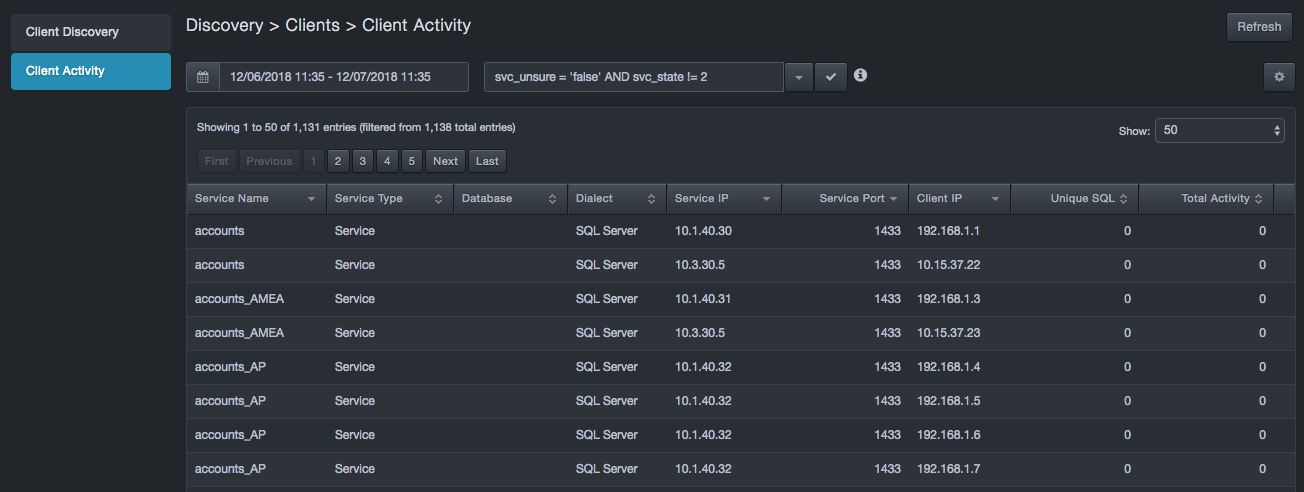This screenshot has width=1304, height=492.
Task: Sort by Total Activity column
Action: pyautogui.click(x=1206, y=198)
